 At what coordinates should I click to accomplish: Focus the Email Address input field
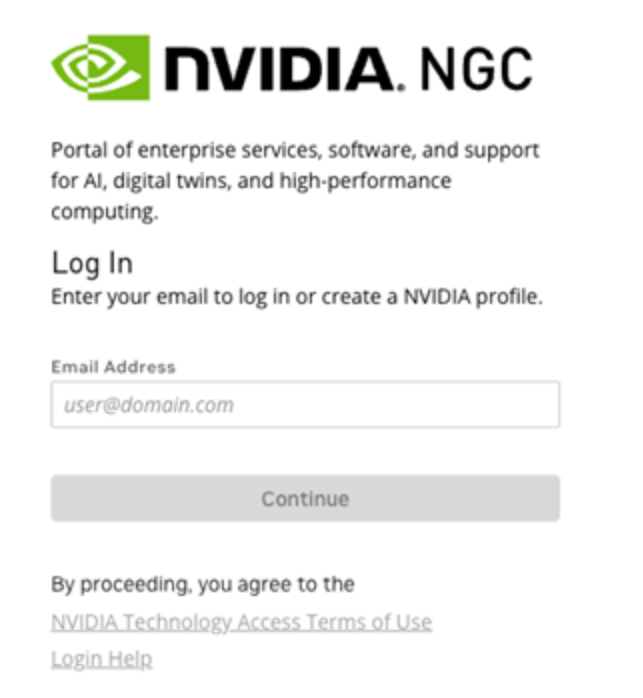point(305,405)
